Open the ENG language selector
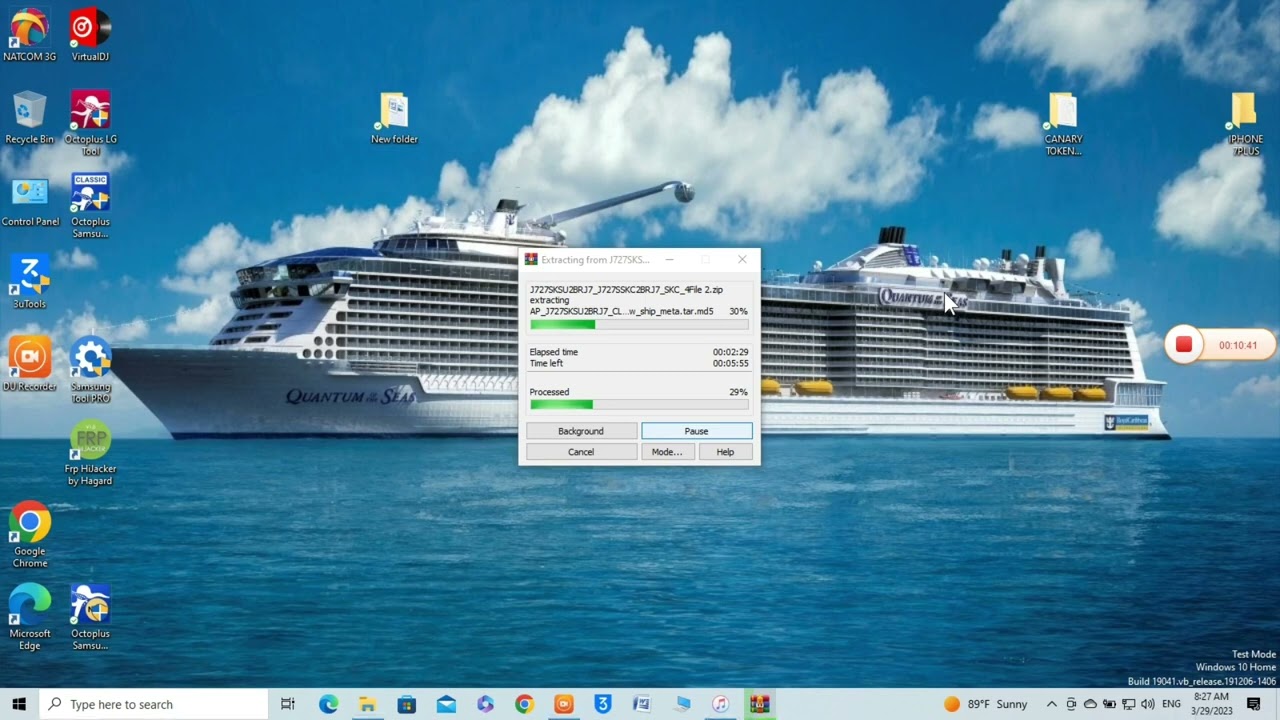 (x=1171, y=704)
